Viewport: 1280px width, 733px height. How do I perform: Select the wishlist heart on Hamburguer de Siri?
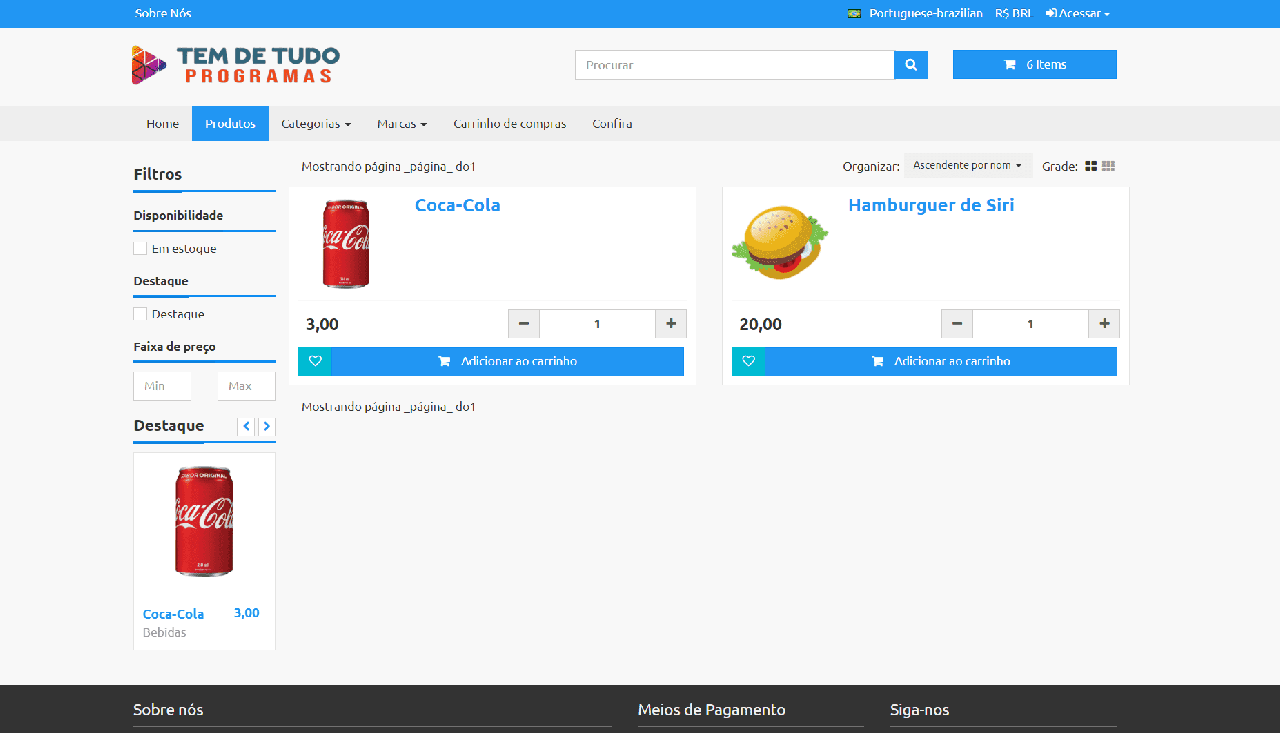[748, 361]
